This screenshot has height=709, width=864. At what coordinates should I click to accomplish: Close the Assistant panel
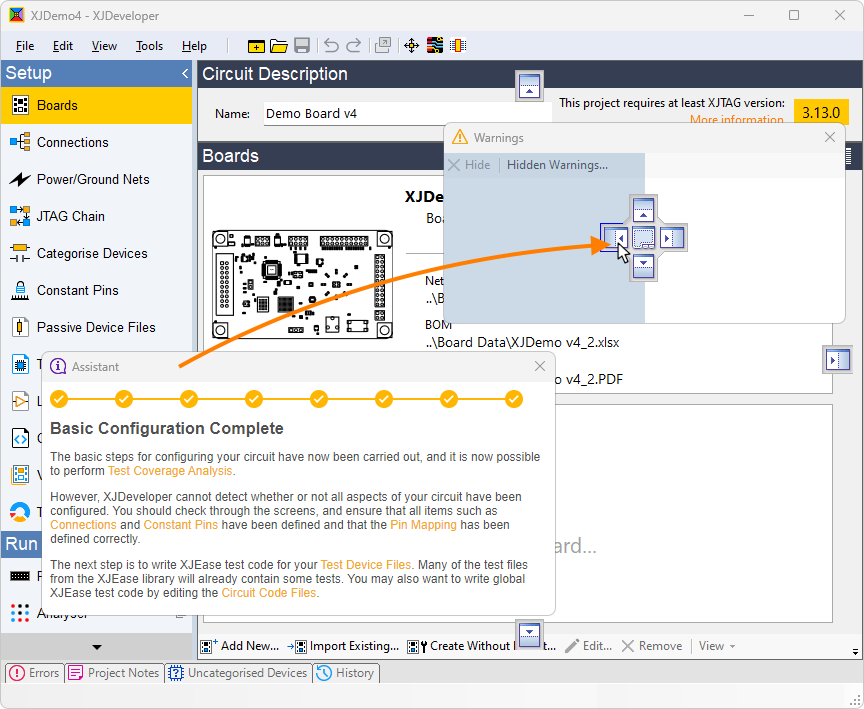pos(540,367)
